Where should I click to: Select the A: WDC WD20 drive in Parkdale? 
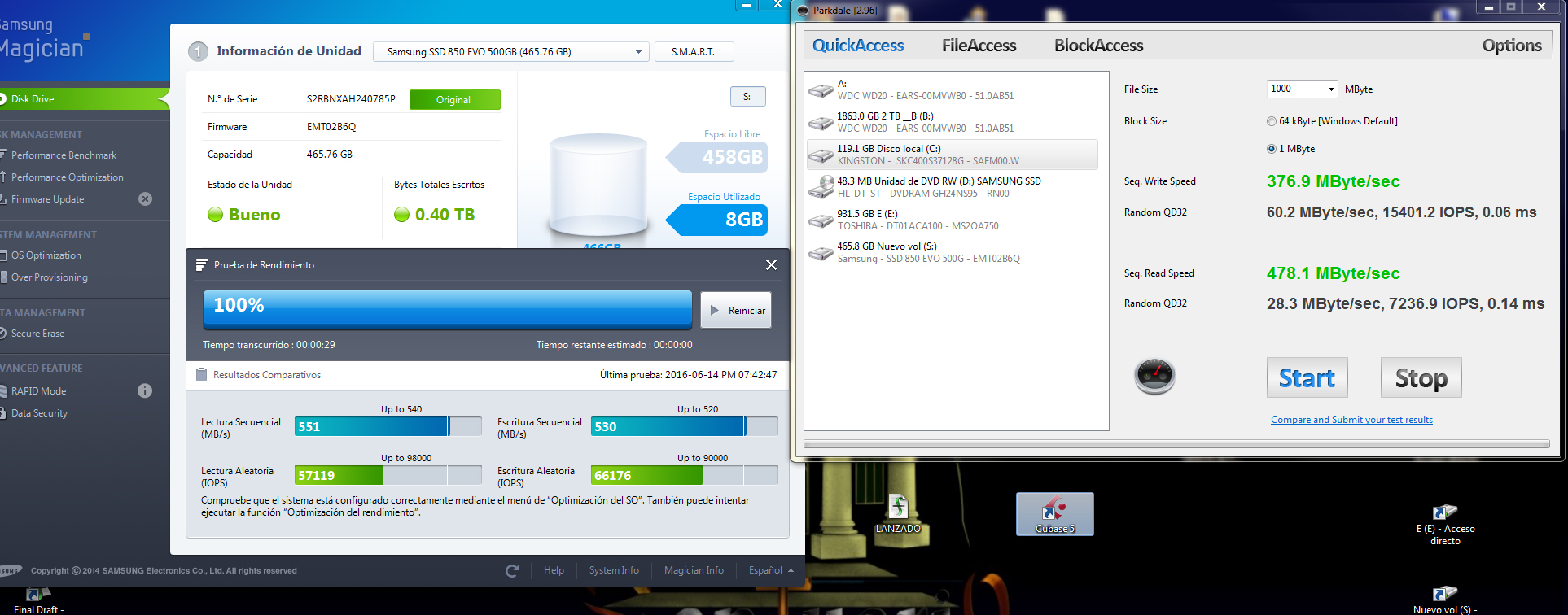pos(952,89)
